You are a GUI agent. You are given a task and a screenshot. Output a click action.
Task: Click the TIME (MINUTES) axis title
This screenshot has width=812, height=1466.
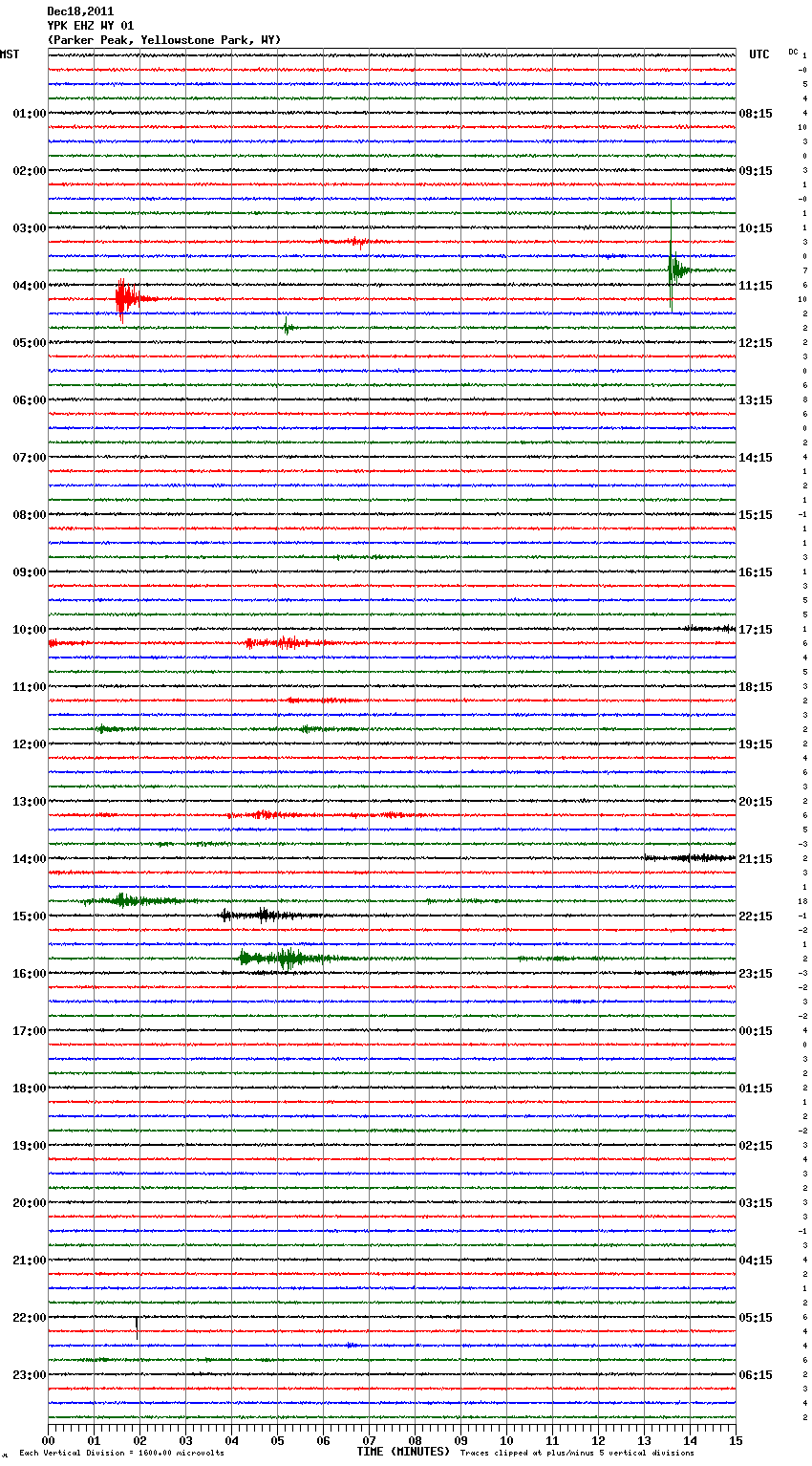tap(403, 1452)
